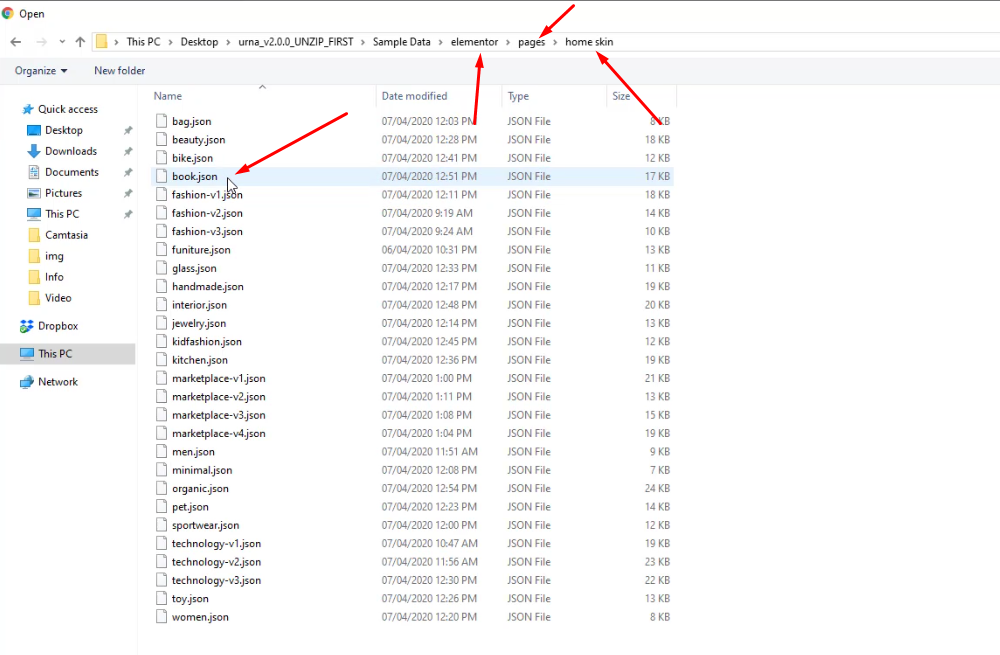The width and height of the screenshot is (1000, 655).
Task: Select 'This PC' breadcrumb in address bar
Action: point(143,42)
